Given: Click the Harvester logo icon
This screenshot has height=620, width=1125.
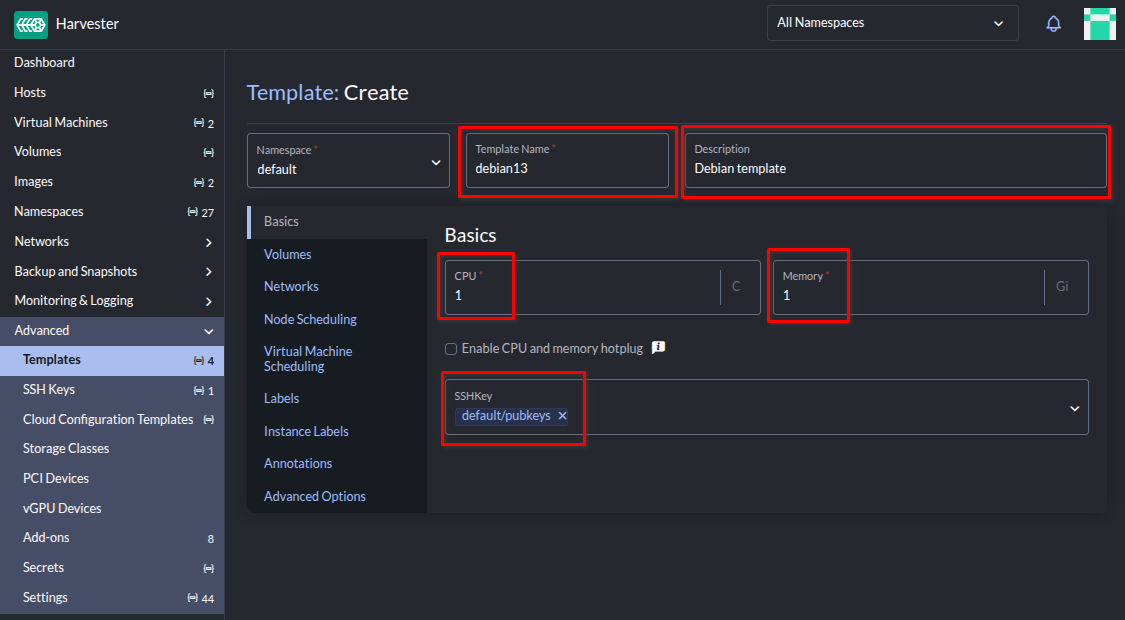Looking at the screenshot, I should click(30, 24).
